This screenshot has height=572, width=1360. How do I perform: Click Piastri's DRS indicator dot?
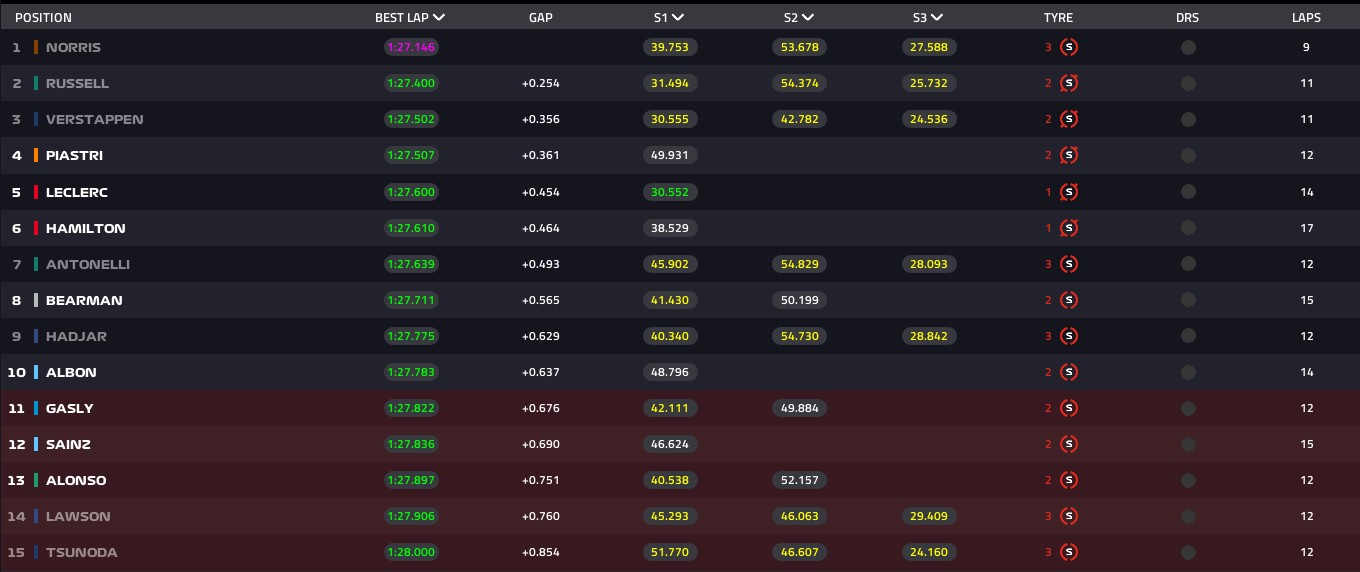(x=1188, y=155)
